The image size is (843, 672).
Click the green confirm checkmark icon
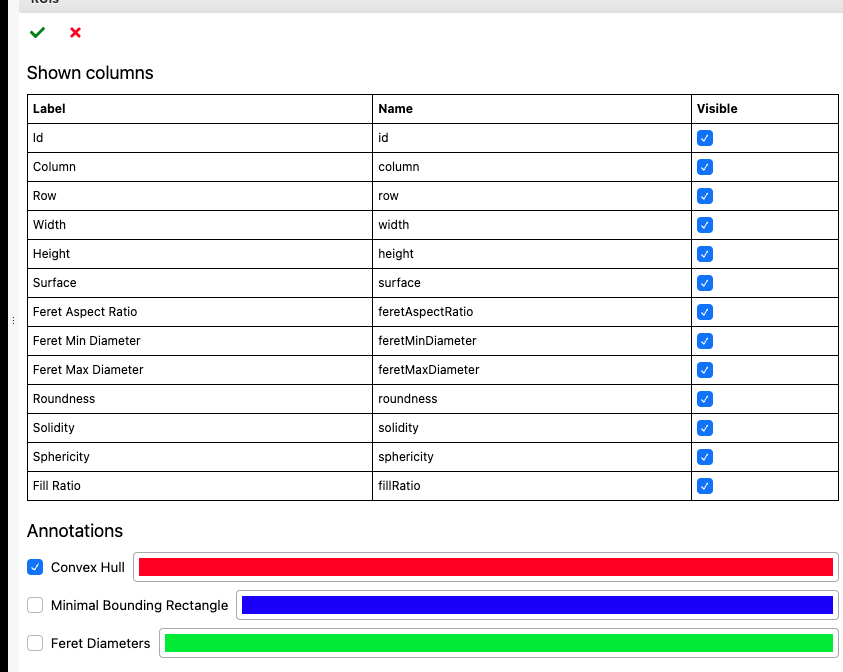[x=37, y=32]
